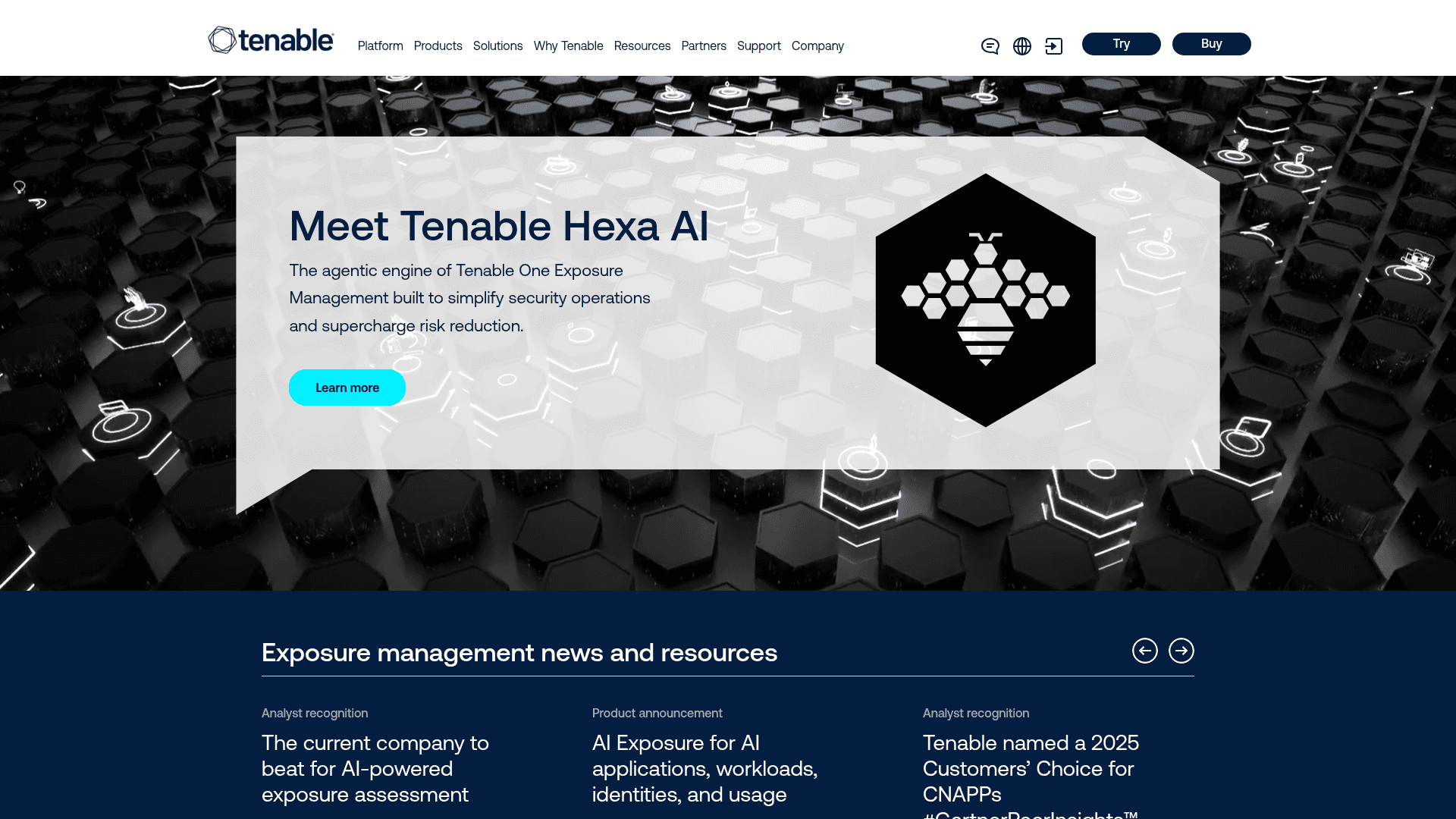The width and height of the screenshot is (1456, 819).
Task: Open the Resources menu
Action: coord(642,46)
